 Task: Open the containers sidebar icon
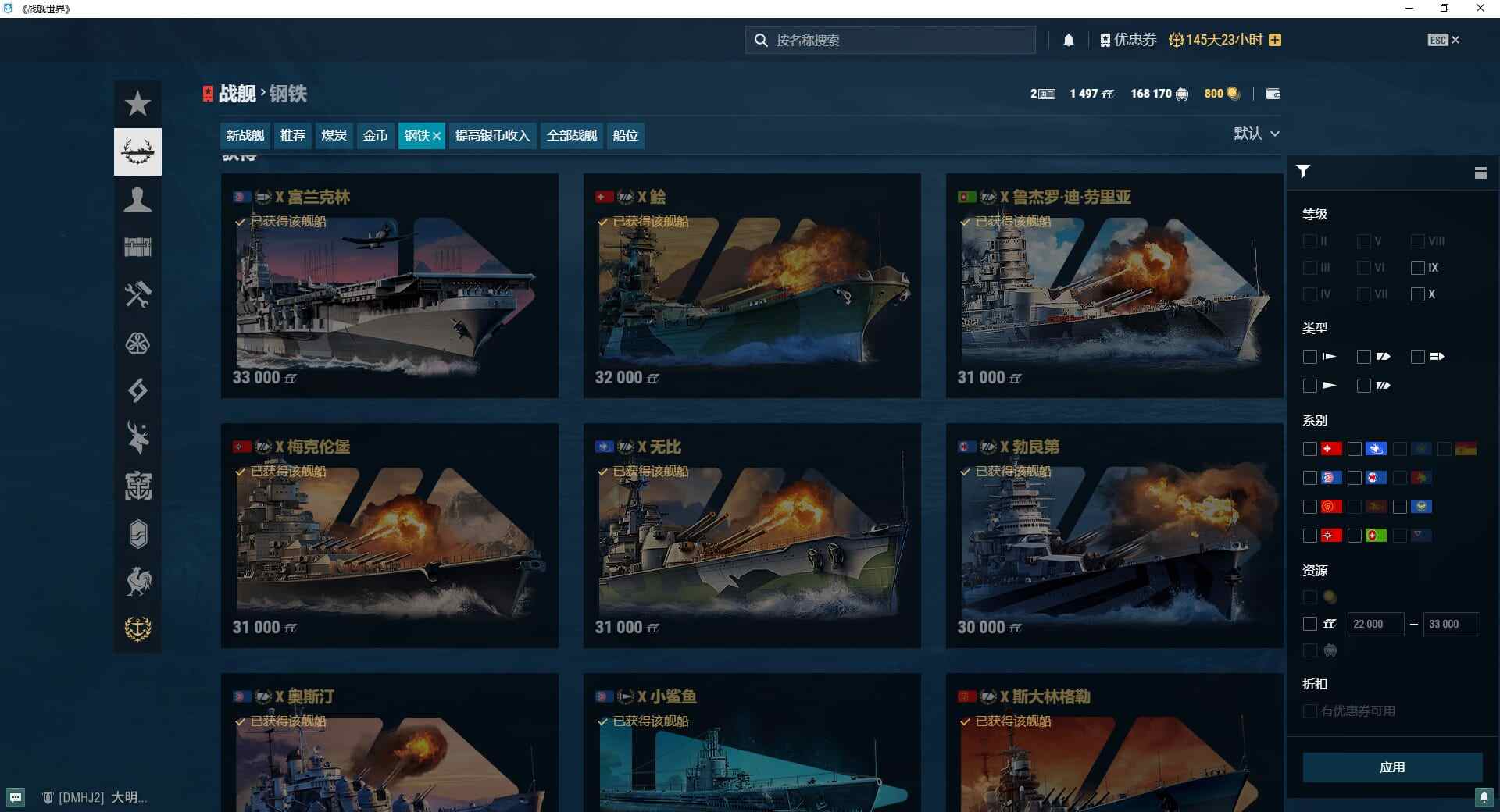click(137, 248)
